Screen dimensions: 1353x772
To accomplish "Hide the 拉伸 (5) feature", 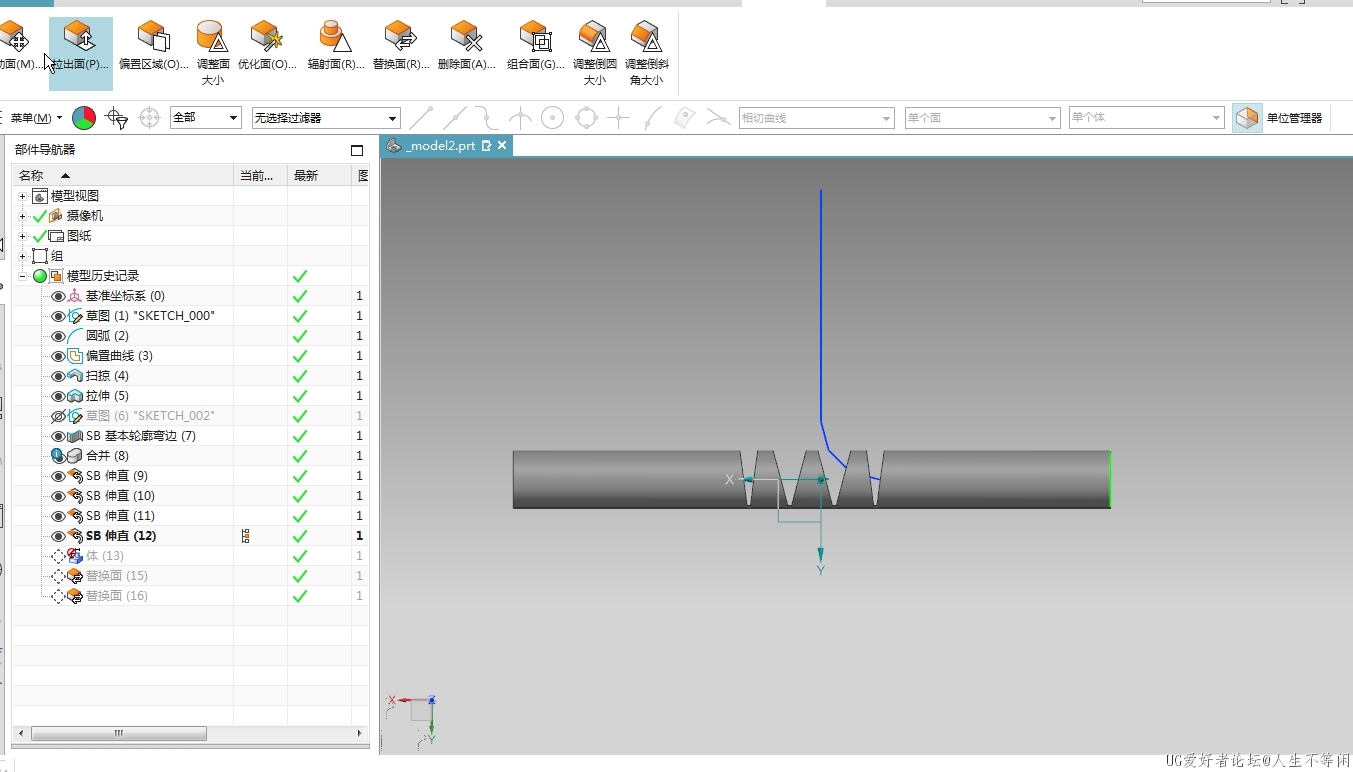I will (58, 396).
